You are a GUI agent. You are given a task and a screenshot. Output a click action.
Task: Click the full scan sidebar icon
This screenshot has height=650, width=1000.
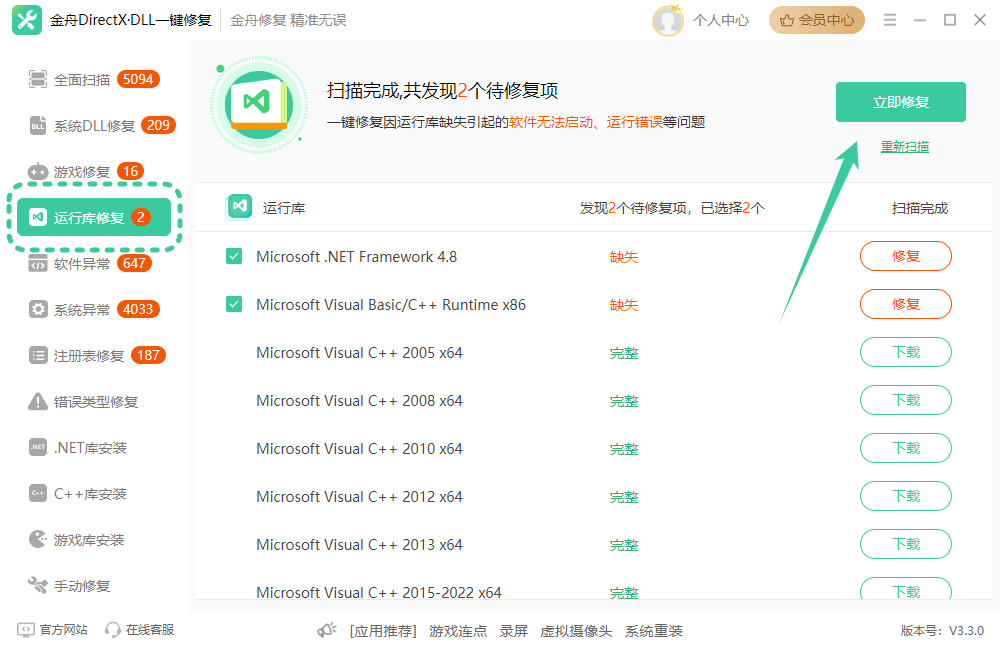click(x=38, y=80)
